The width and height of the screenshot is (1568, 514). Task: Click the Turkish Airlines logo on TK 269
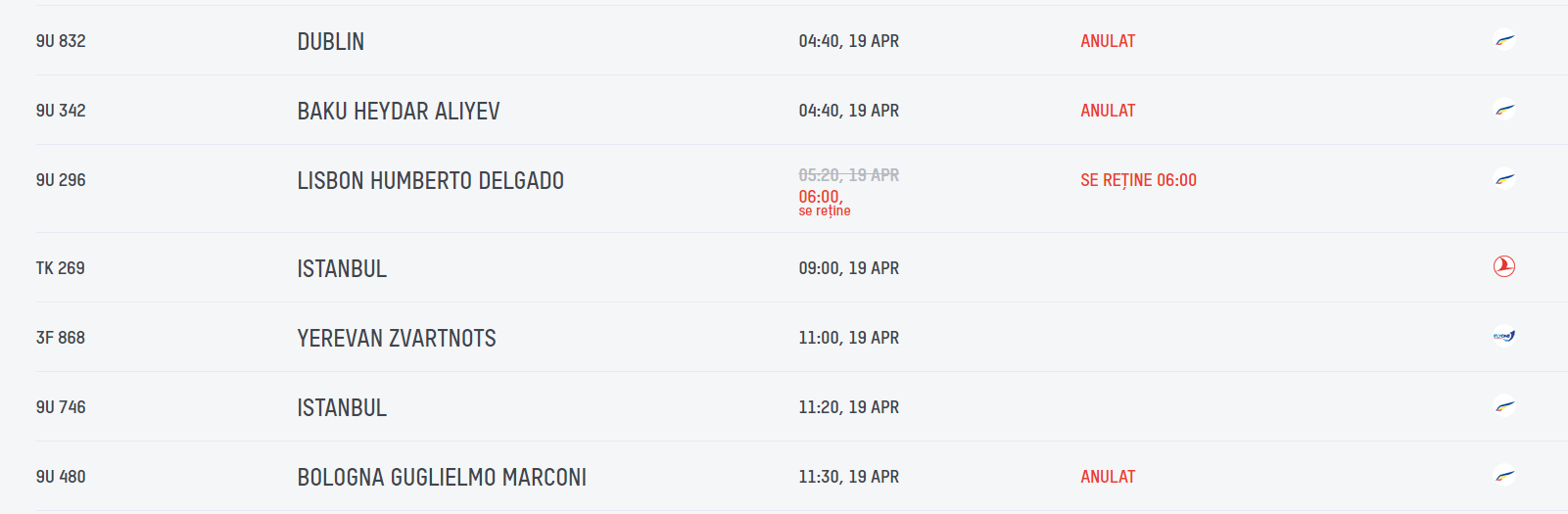click(1504, 266)
